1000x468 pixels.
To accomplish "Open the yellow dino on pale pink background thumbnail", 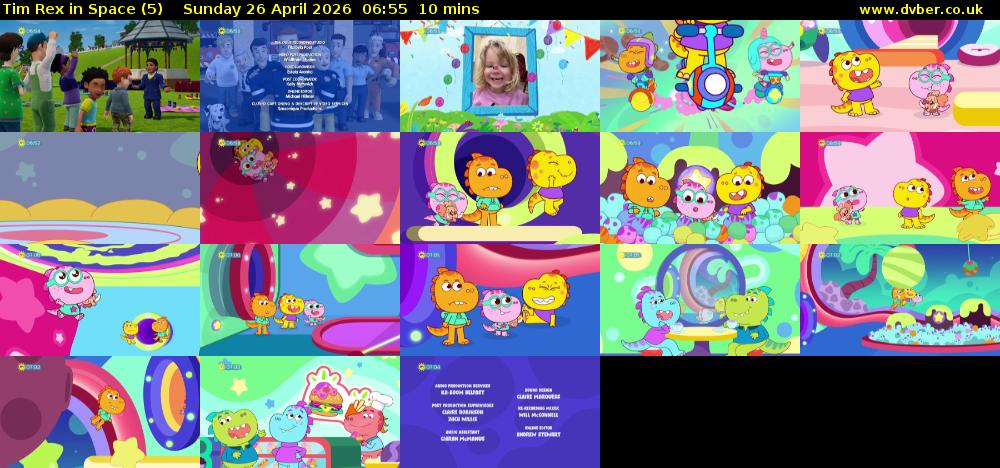I will [900, 76].
